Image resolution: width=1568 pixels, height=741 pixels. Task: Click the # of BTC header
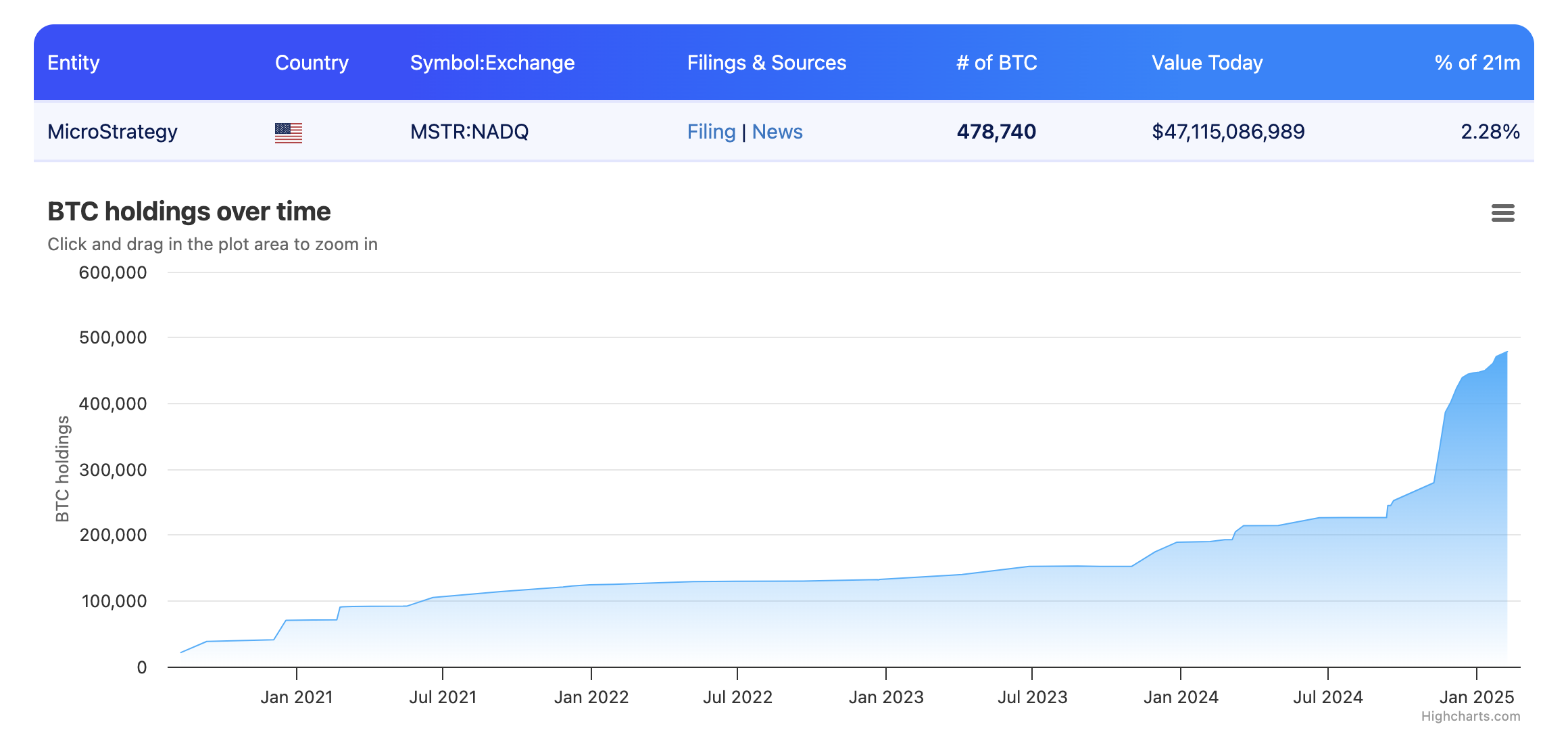(x=996, y=63)
